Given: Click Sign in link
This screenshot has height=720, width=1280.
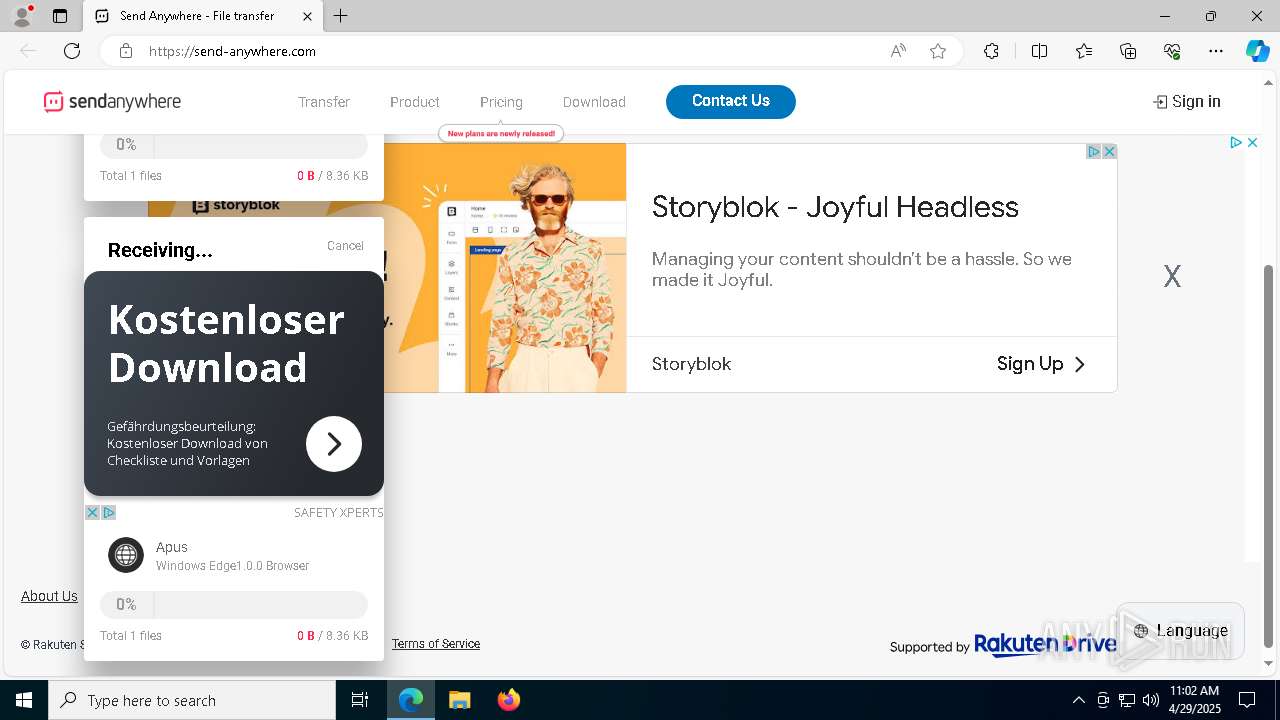Looking at the screenshot, I should [1187, 101].
